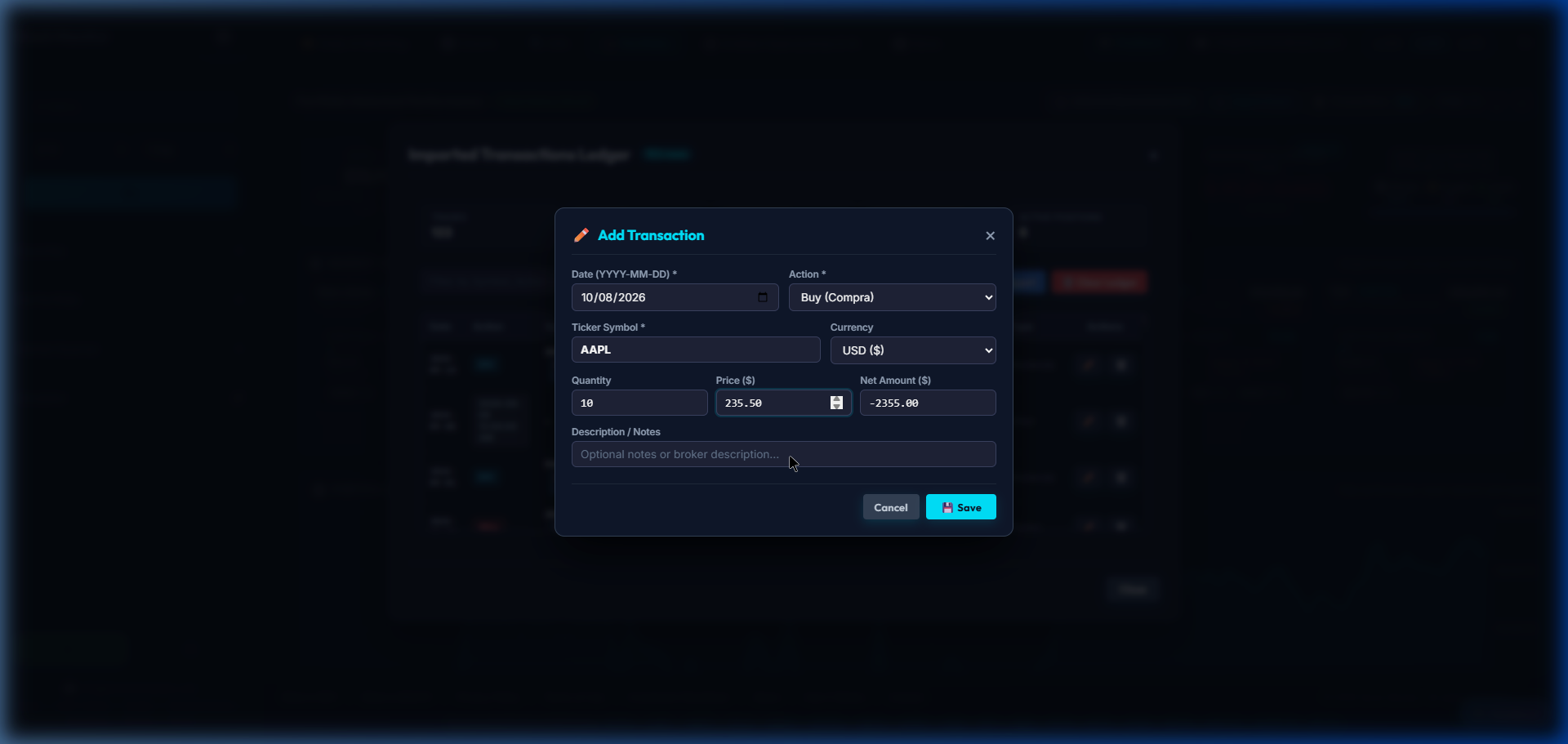
Task: Close the Add Transaction dialog
Action: click(x=990, y=236)
